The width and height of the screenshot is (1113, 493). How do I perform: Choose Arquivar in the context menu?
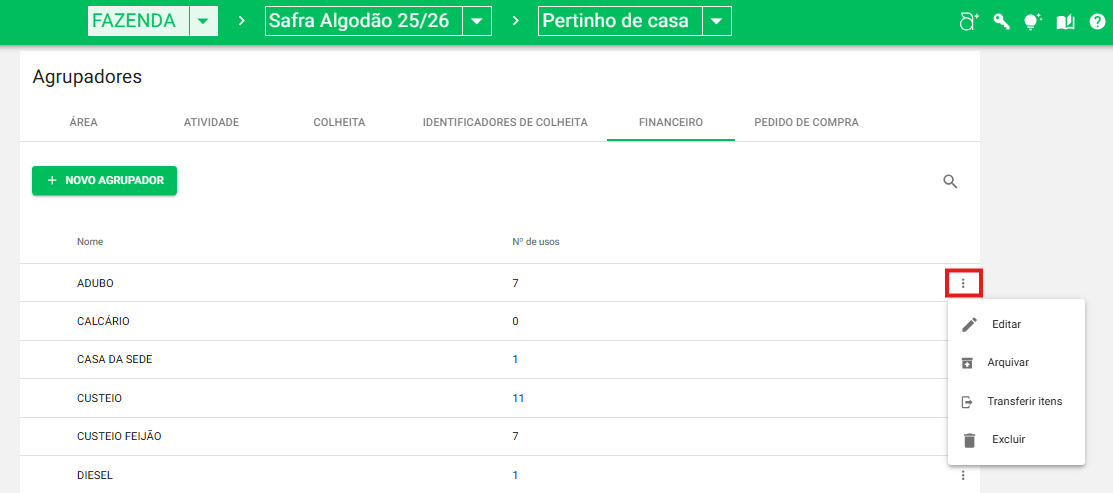[x=1007, y=363]
